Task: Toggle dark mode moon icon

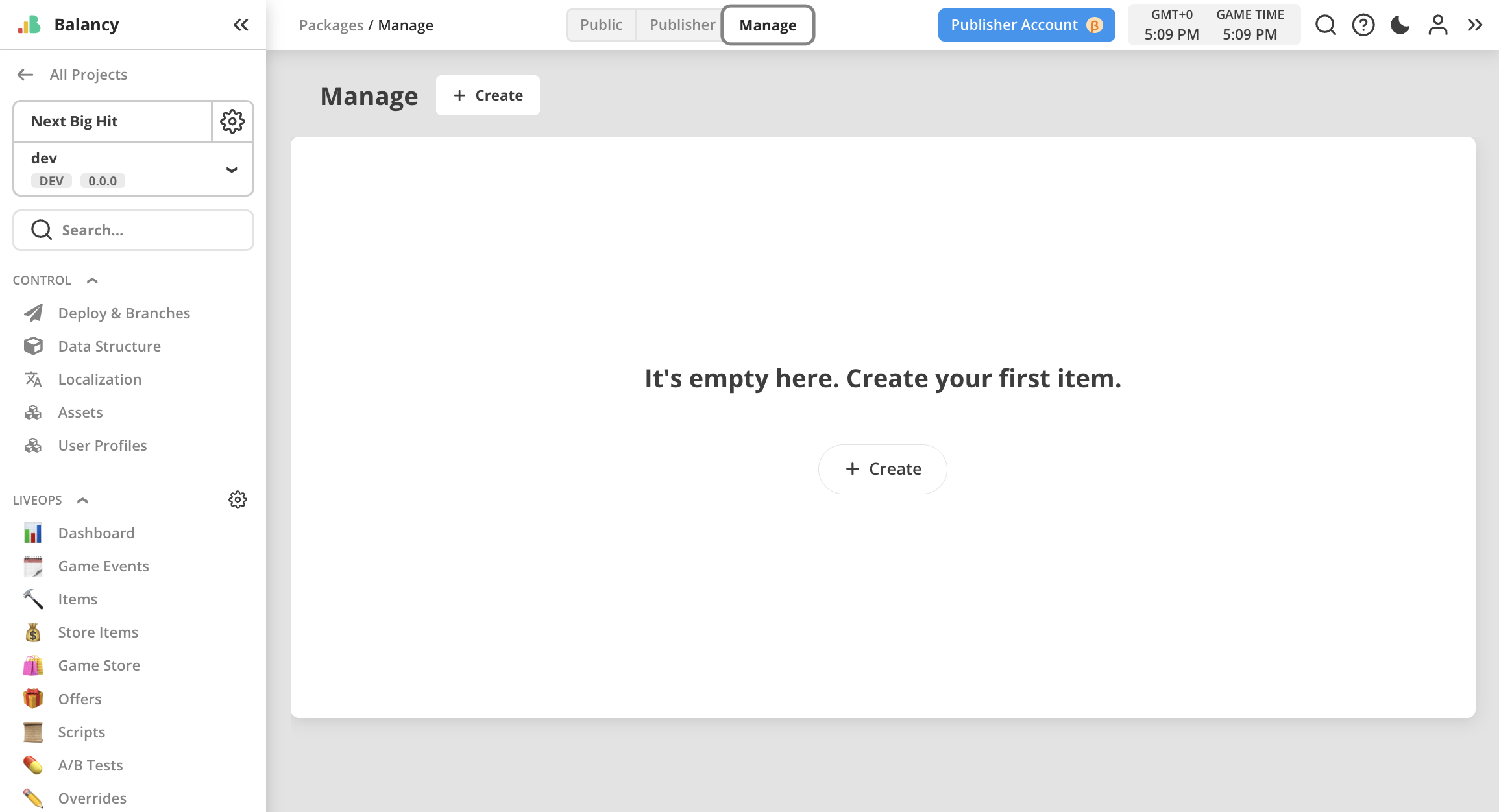Action: [1400, 25]
